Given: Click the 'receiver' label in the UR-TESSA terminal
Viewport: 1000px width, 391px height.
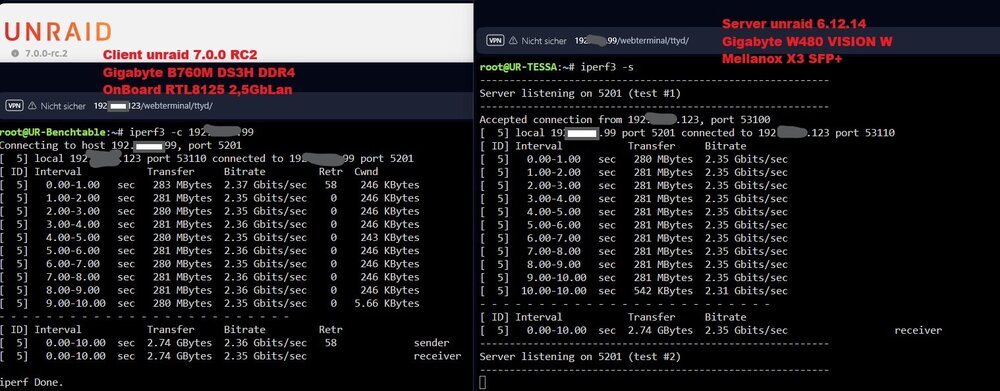Looking at the screenshot, I should (918, 330).
